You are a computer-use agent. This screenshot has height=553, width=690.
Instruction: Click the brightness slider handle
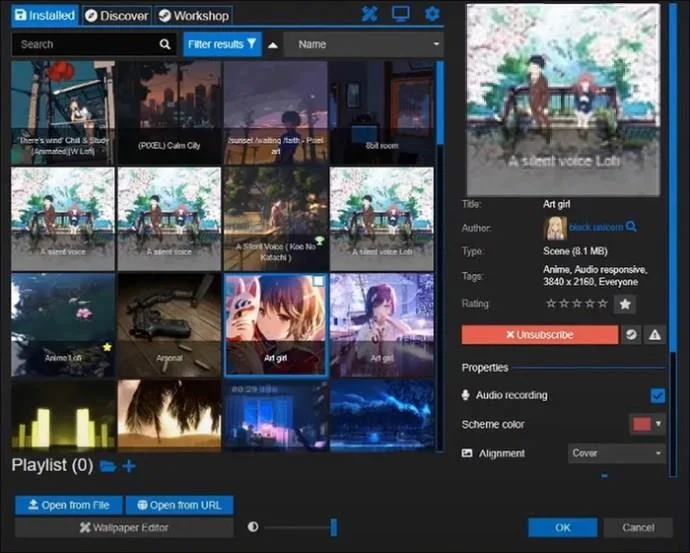point(334,527)
